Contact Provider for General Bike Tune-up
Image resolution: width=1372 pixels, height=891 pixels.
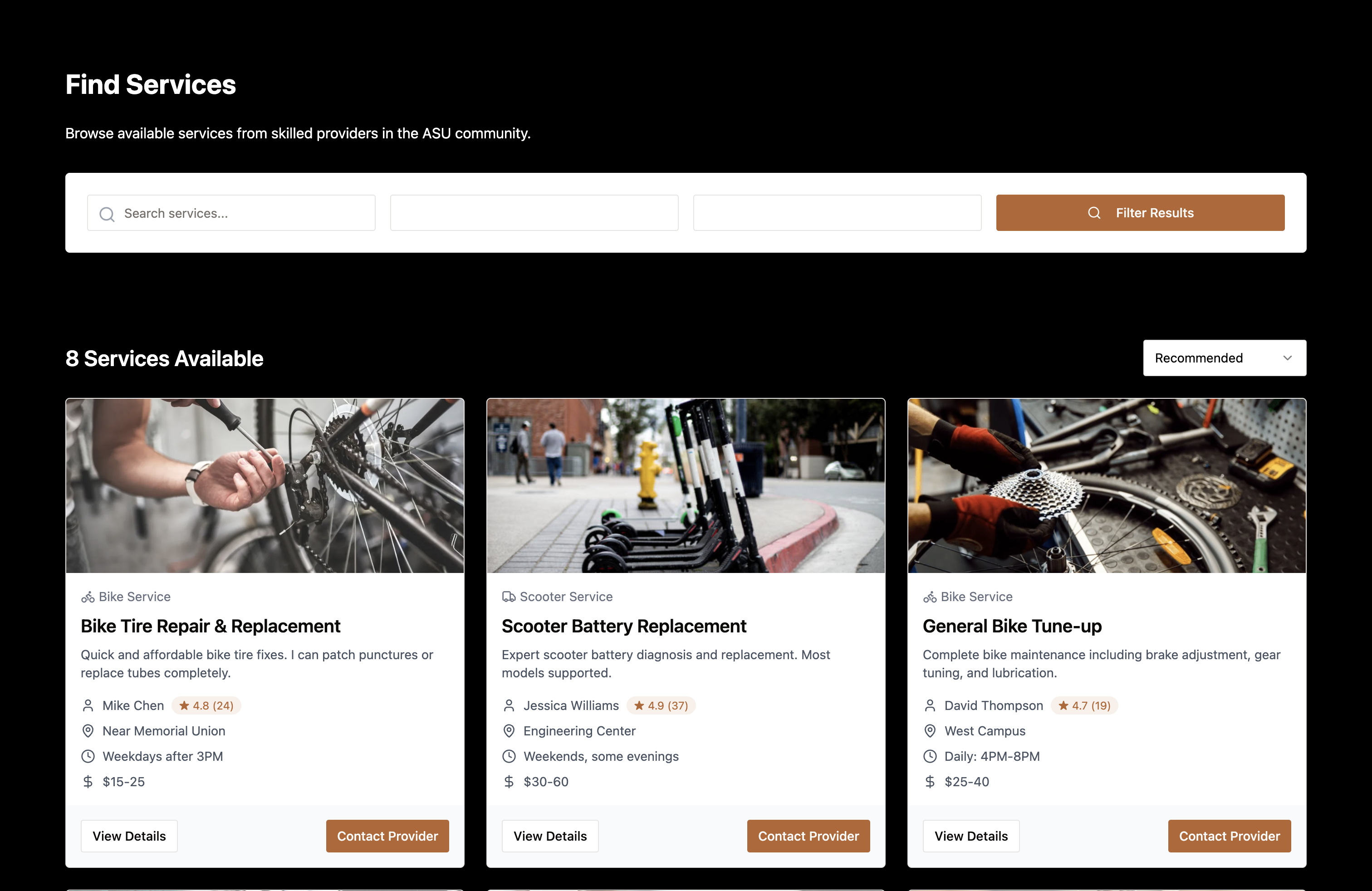[x=1229, y=836]
